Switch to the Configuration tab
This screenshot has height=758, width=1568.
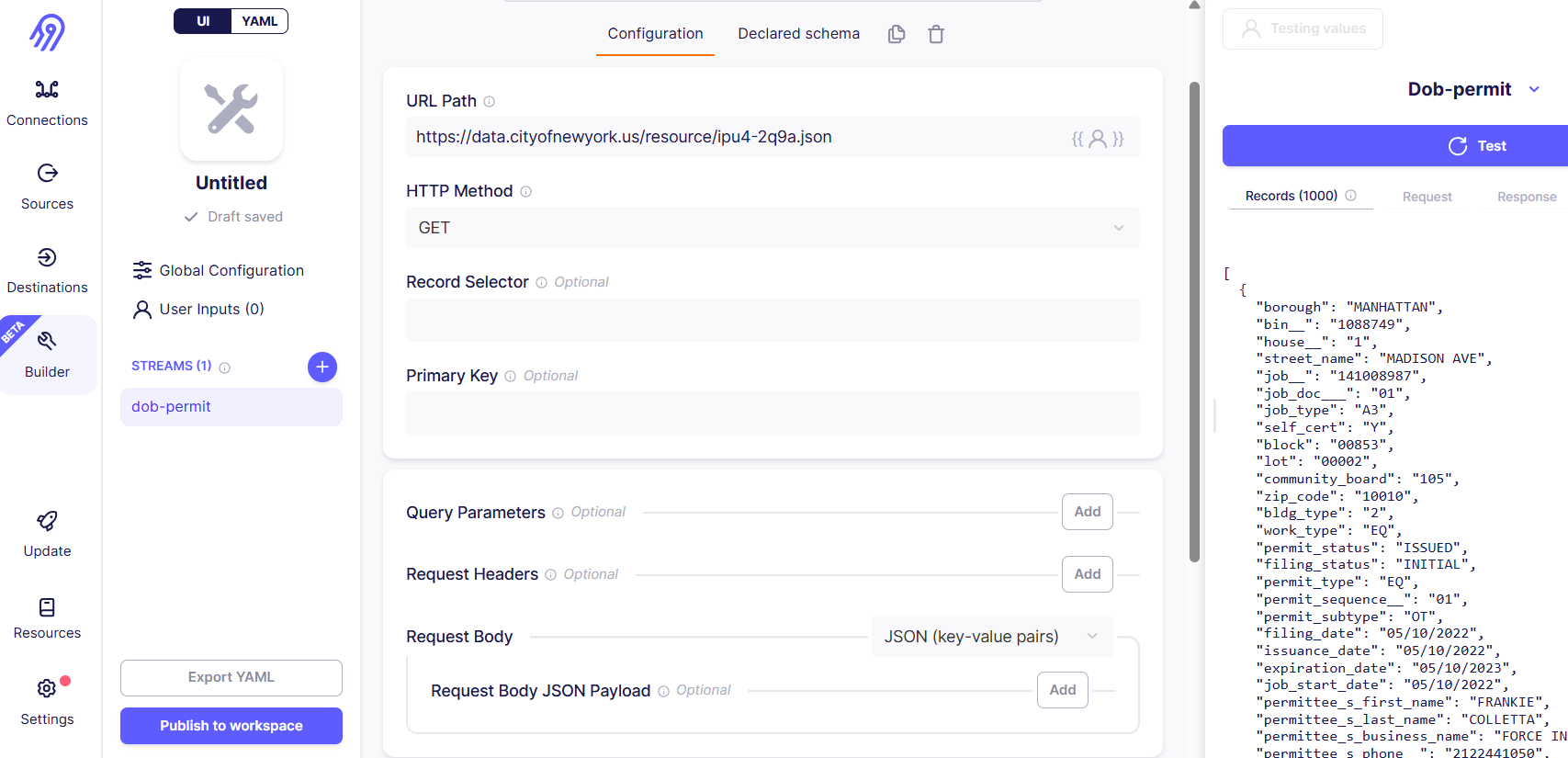point(655,34)
